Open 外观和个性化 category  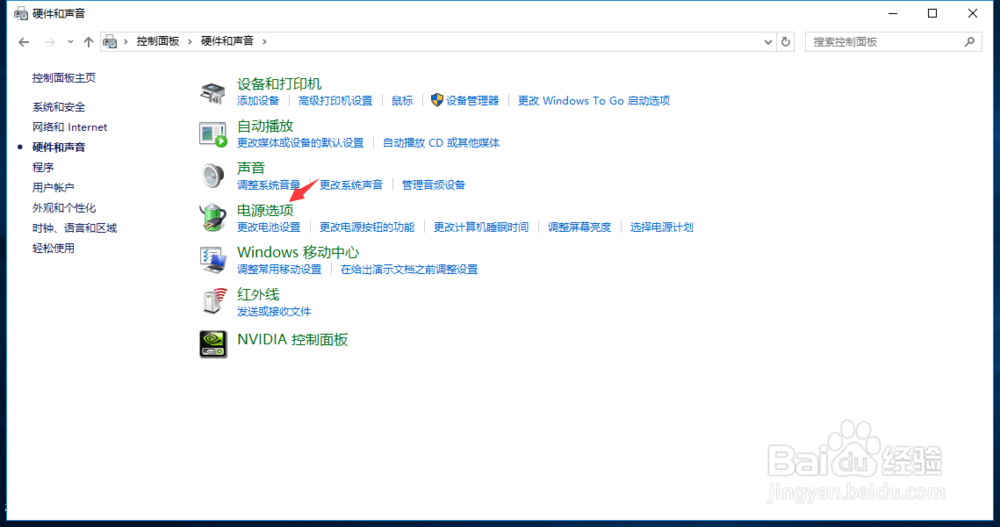click(64, 208)
